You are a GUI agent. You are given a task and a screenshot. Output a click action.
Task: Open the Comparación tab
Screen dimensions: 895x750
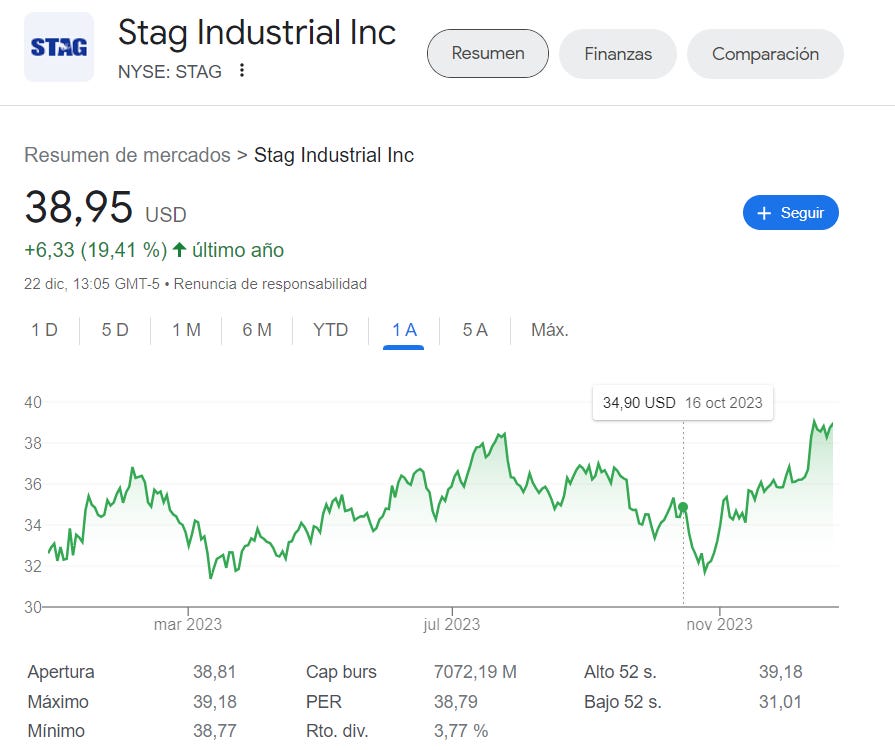point(765,54)
